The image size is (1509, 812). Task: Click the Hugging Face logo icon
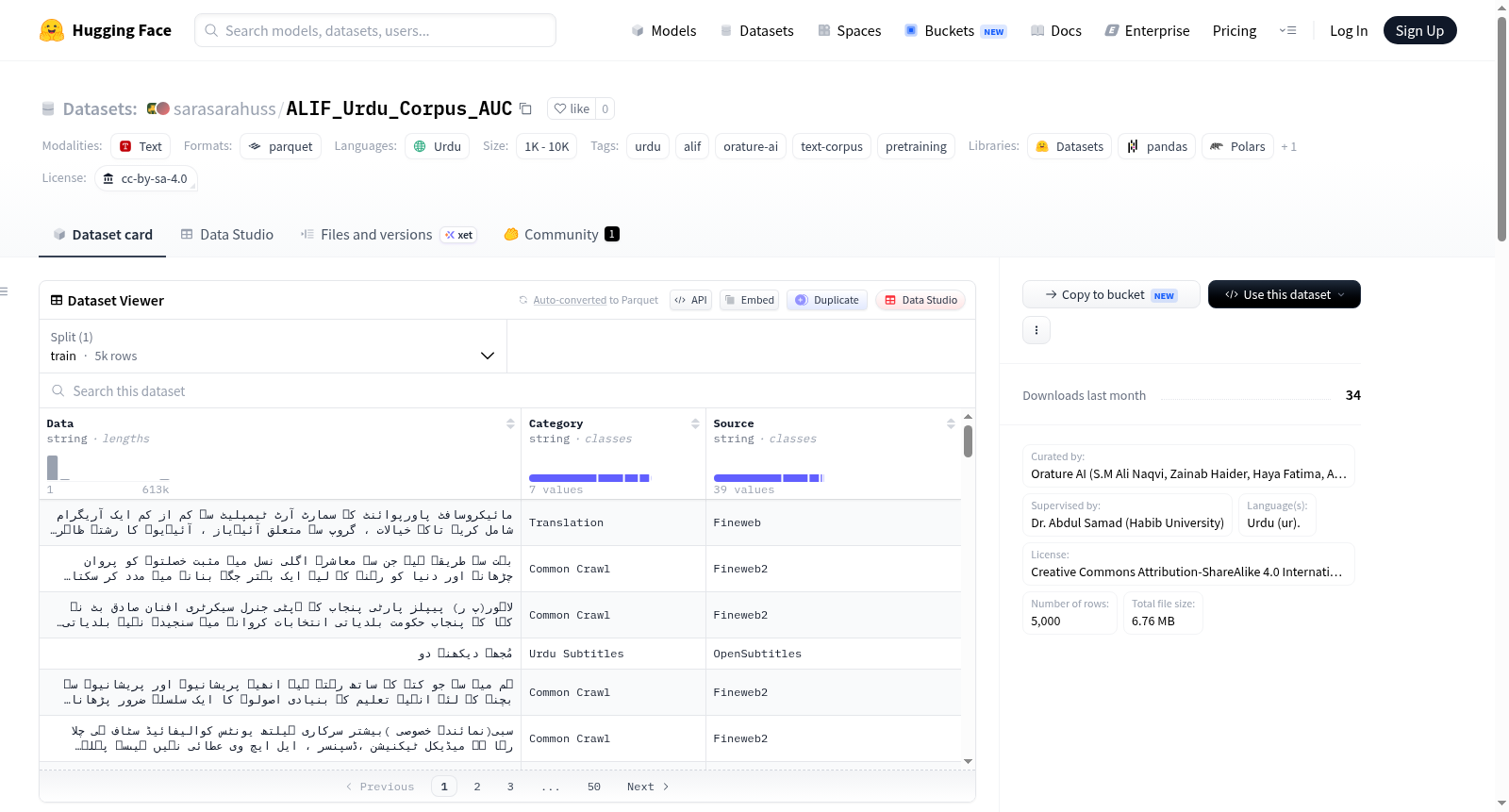pos(52,30)
